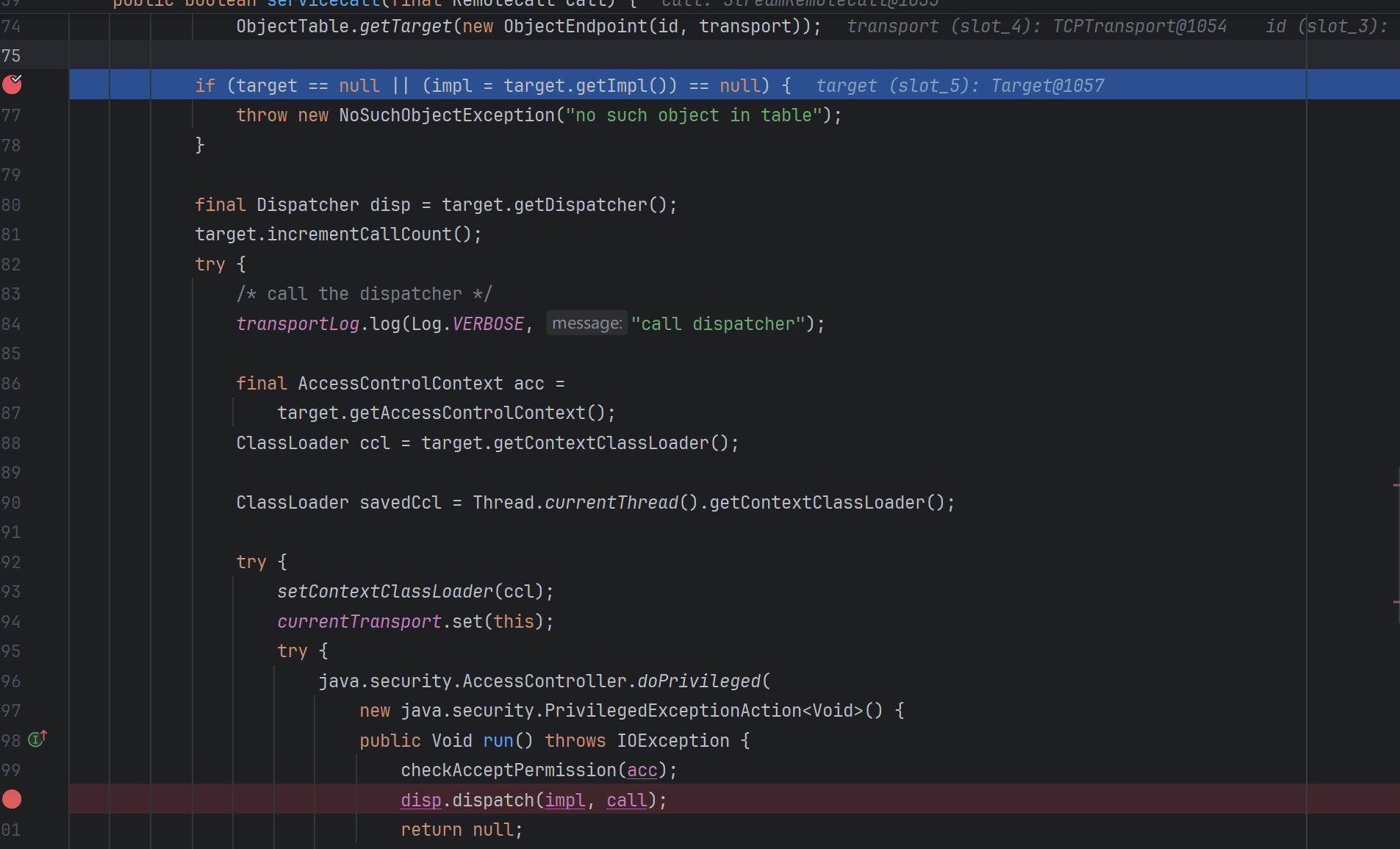Click the vertical scrollbar thumb at right edge
1400x849 pixels.
(x=1397, y=544)
